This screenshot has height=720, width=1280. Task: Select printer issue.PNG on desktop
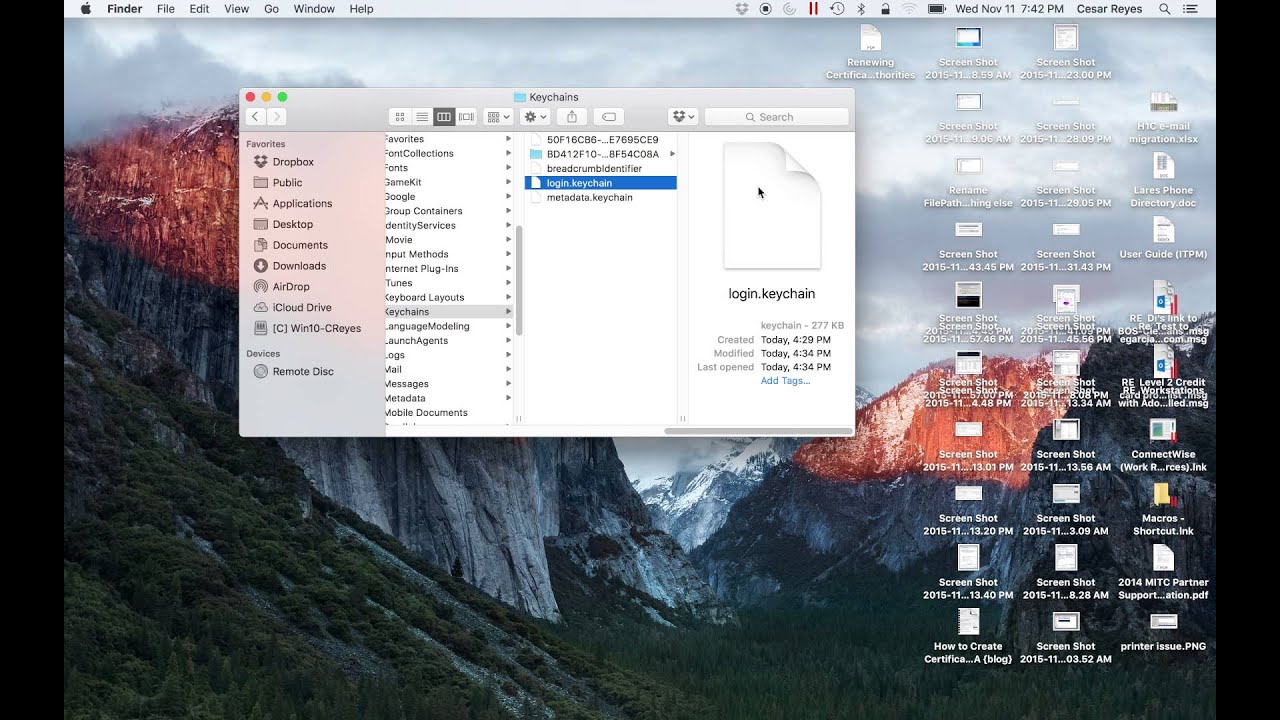pyautogui.click(x=1163, y=631)
